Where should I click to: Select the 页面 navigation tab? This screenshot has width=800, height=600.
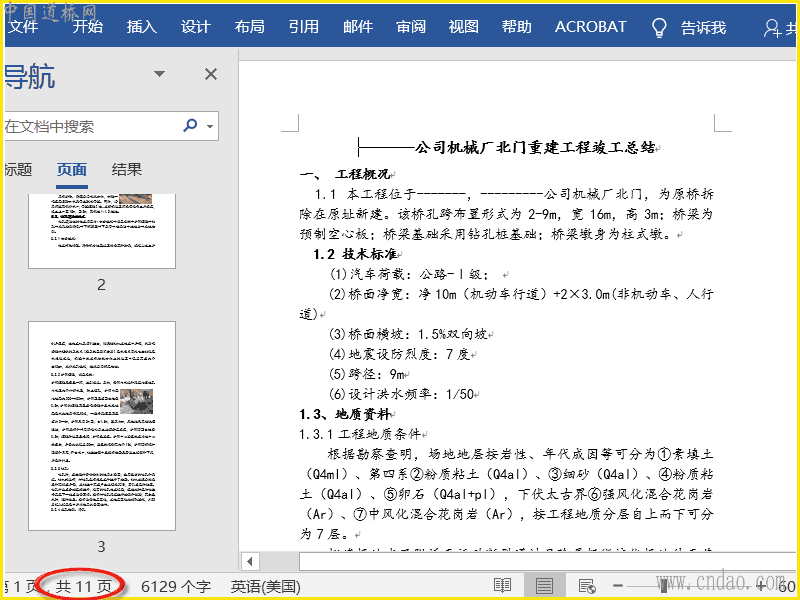pos(72,170)
